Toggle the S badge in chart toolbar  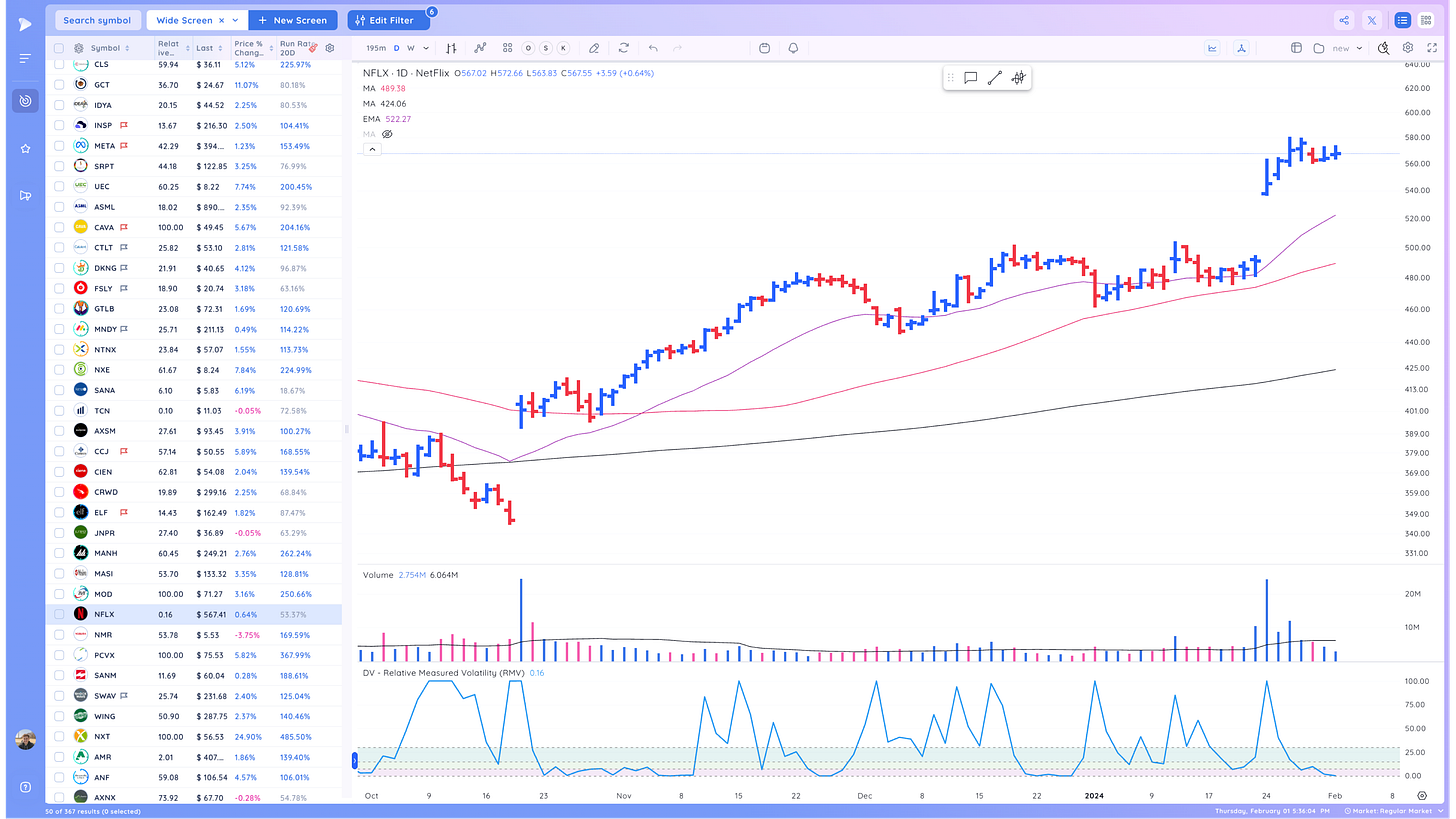(546, 48)
